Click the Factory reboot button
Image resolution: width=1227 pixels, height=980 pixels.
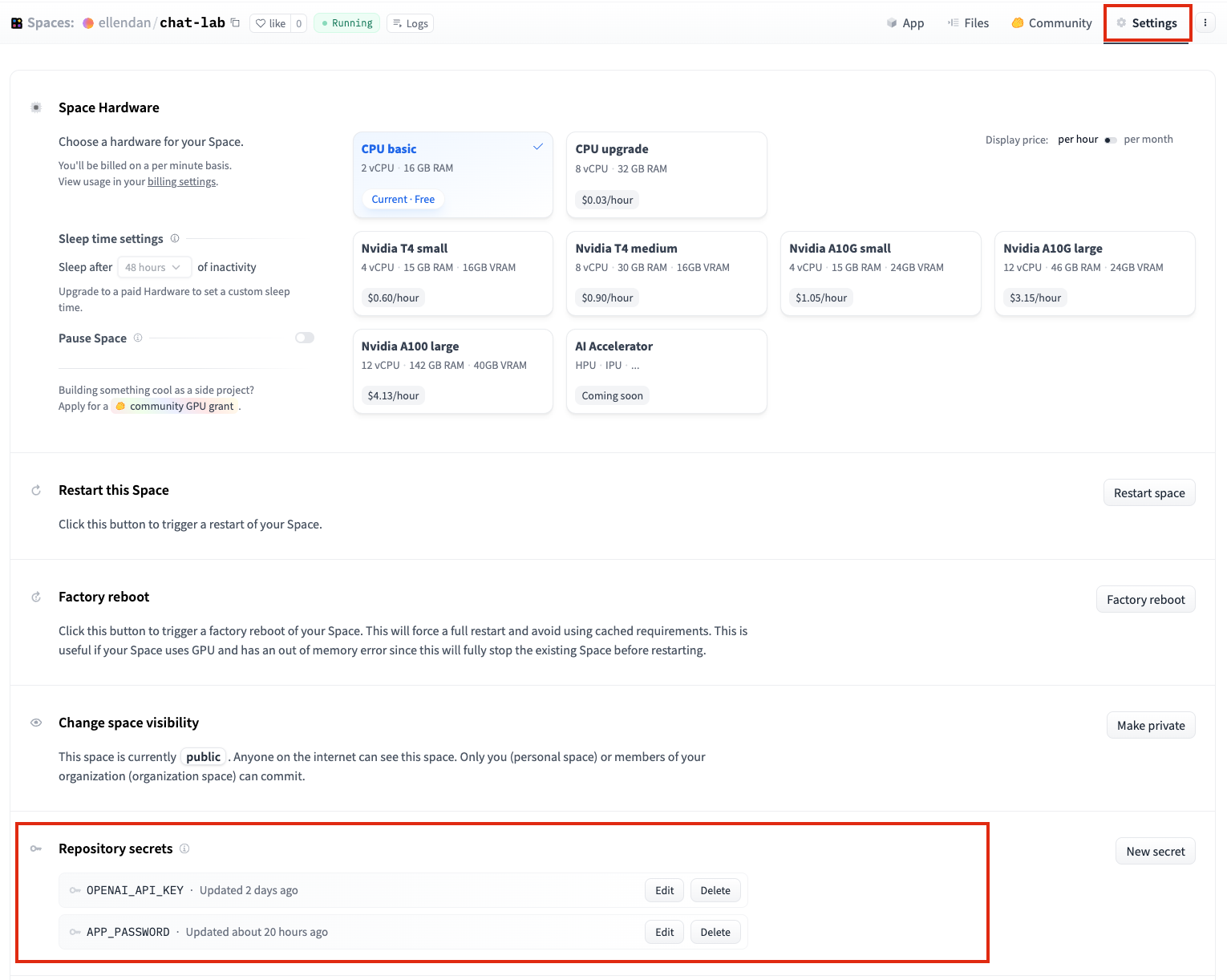[x=1145, y=599]
